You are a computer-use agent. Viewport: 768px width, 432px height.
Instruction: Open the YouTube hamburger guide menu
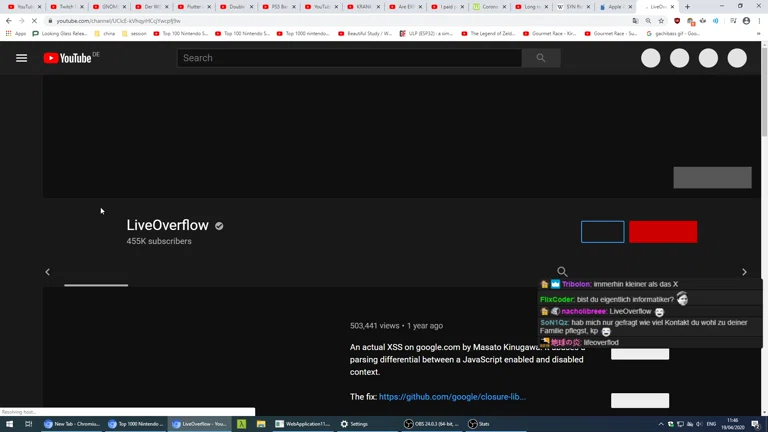point(22,58)
